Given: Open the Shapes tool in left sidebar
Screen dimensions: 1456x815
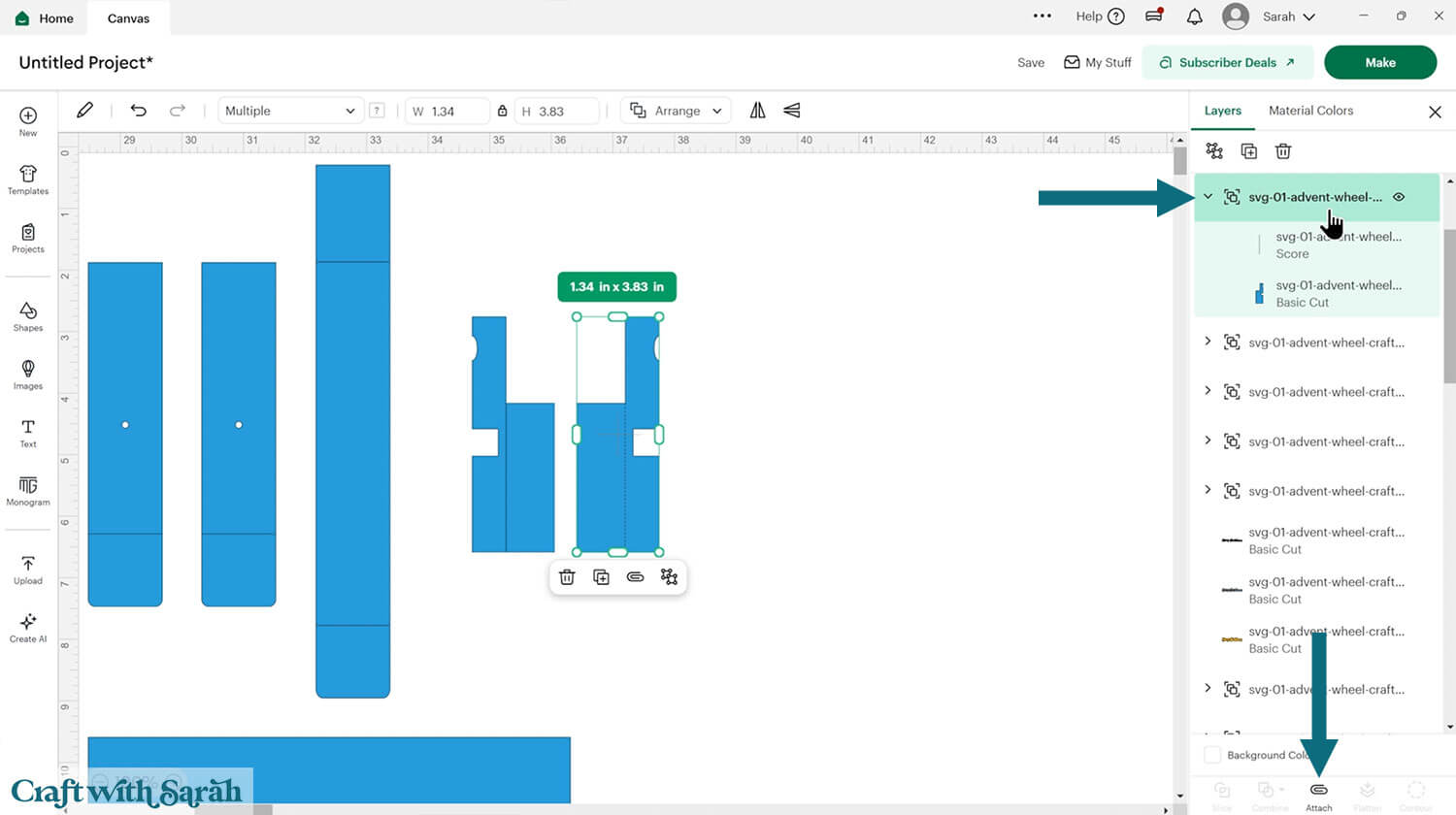Looking at the screenshot, I should point(28,316).
